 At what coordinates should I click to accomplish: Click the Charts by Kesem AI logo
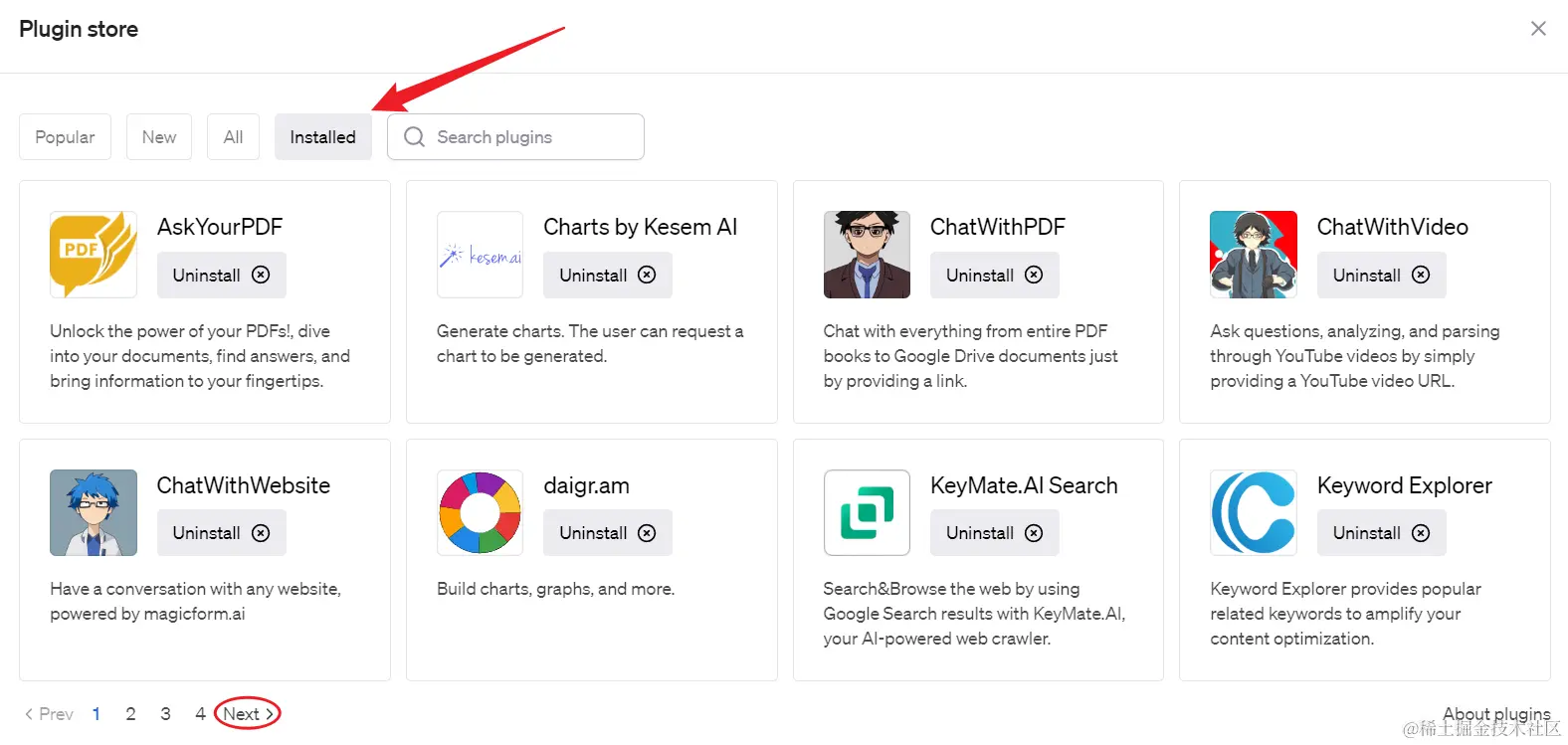pyautogui.click(x=480, y=255)
